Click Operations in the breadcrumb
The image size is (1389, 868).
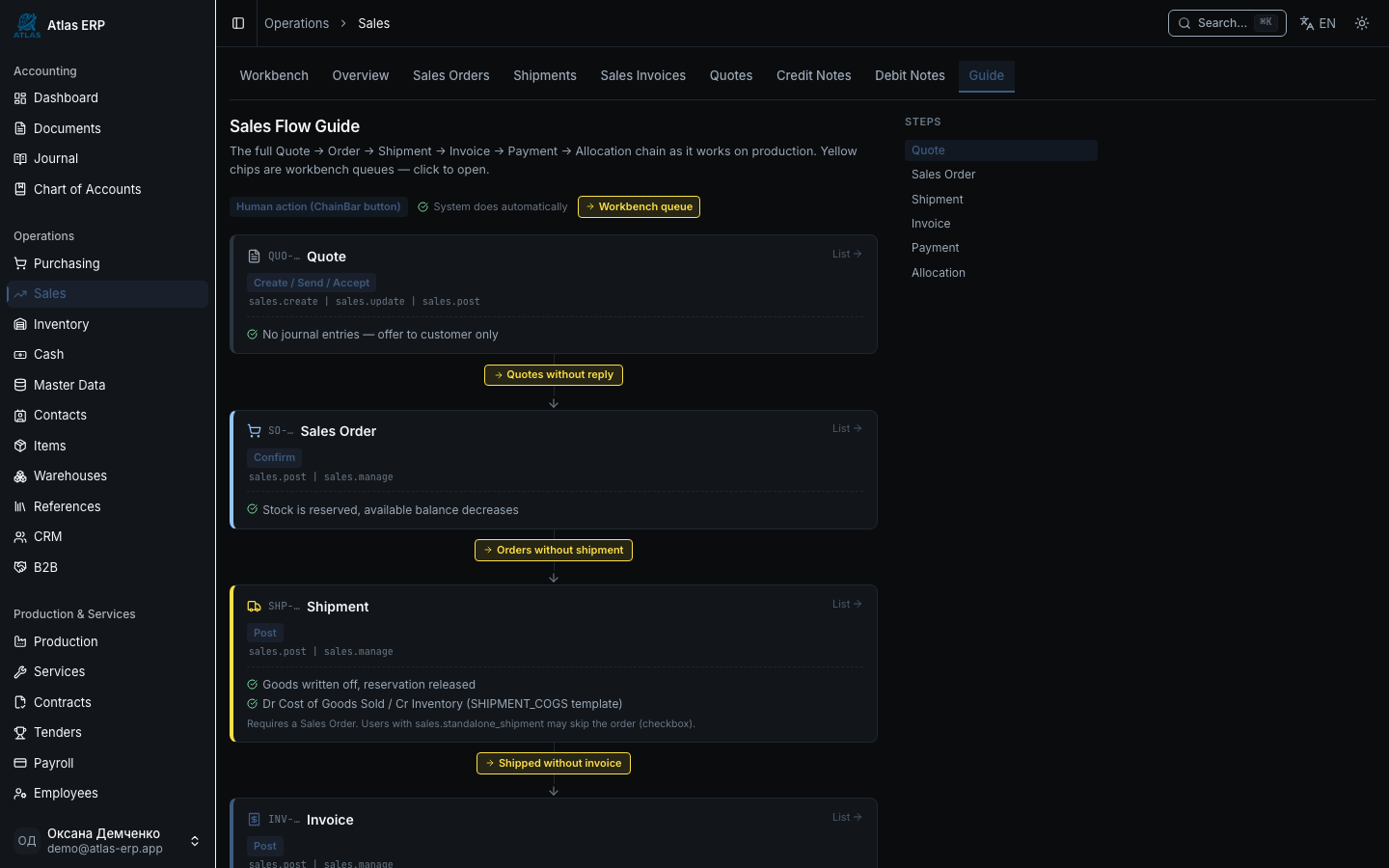click(x=297, y=23)
